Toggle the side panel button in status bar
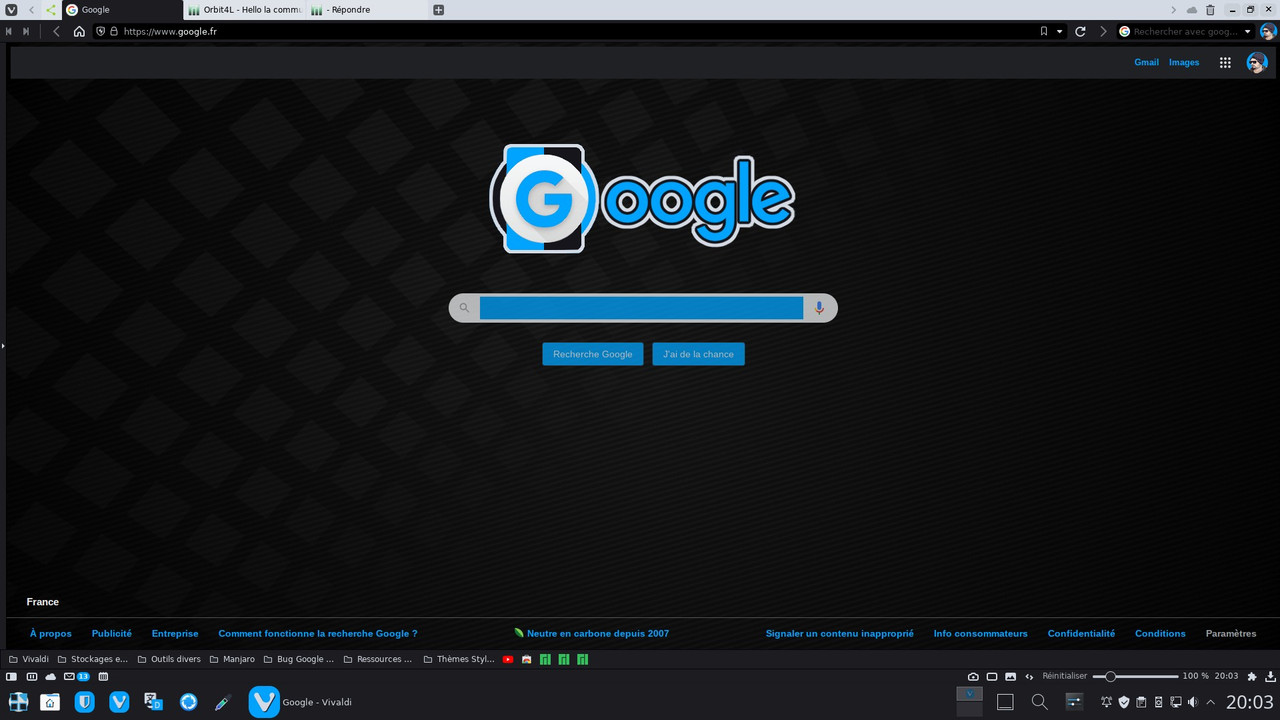The width and height of the screenshot is (1280, 720). [x=12, y=677]
